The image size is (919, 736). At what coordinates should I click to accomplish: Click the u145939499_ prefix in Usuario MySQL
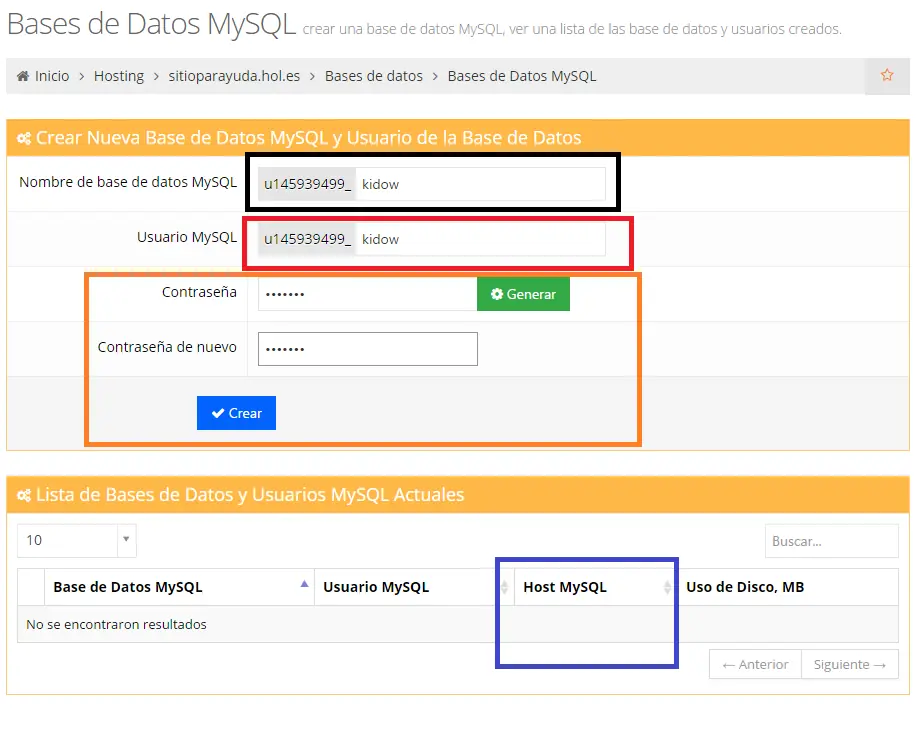307,239
